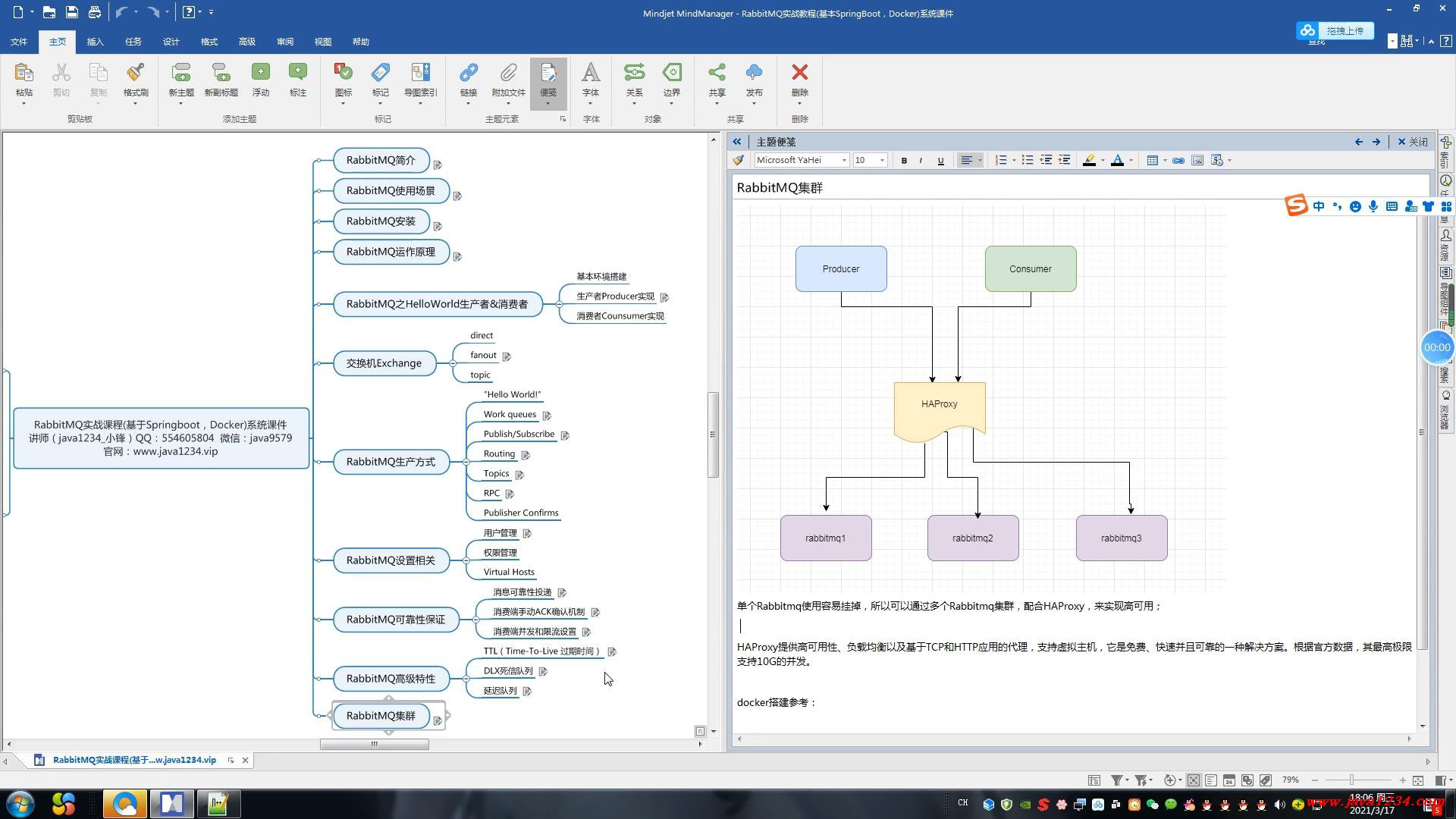Click the red delete (删除) icon
This screenshot has width=1456, height=819.
click(800, 73)
